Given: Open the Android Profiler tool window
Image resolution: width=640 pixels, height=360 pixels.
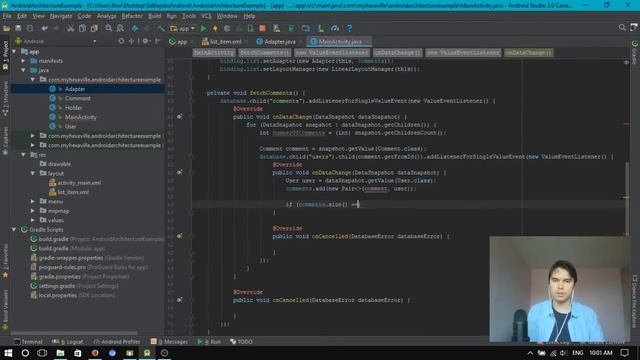Looking at the screenshot, I should click(117, 342).
